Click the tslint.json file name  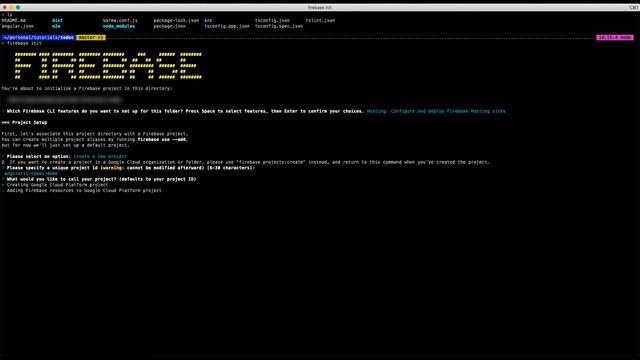(x=320, y=20)
